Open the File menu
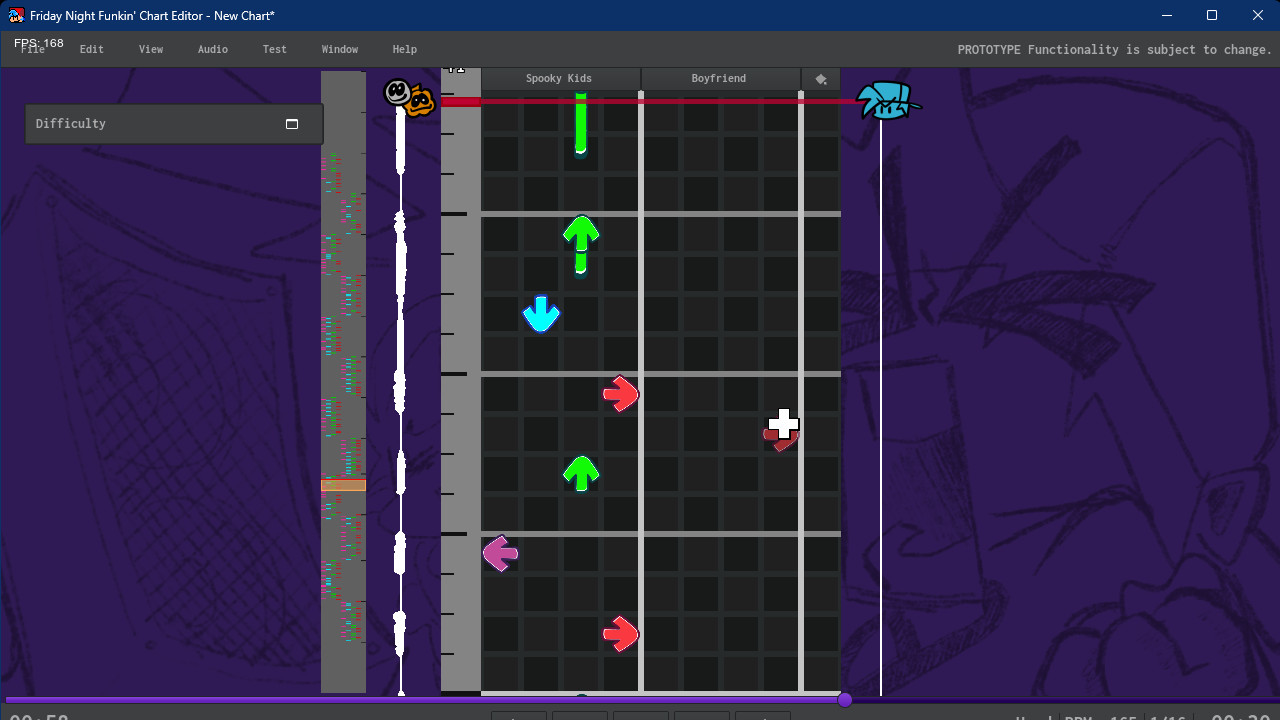The height and width of the screenshot is (720, 1280). coord(33,49)
